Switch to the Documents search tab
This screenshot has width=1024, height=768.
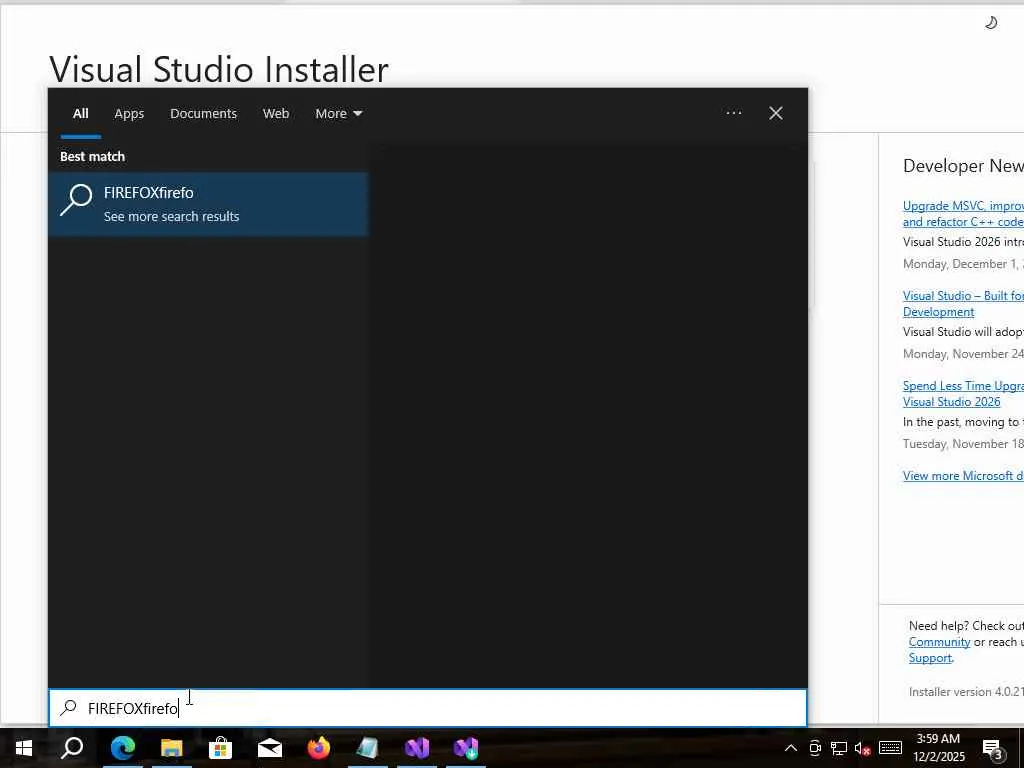pos(203,114)
